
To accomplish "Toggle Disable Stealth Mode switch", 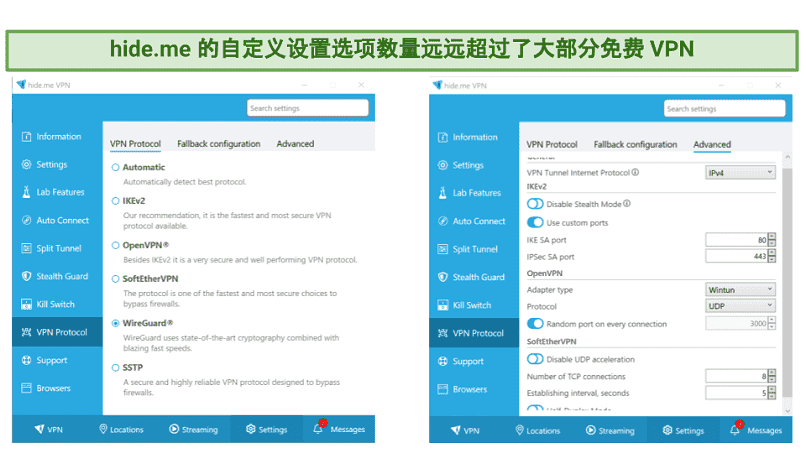I will click(x=535, y=204).
